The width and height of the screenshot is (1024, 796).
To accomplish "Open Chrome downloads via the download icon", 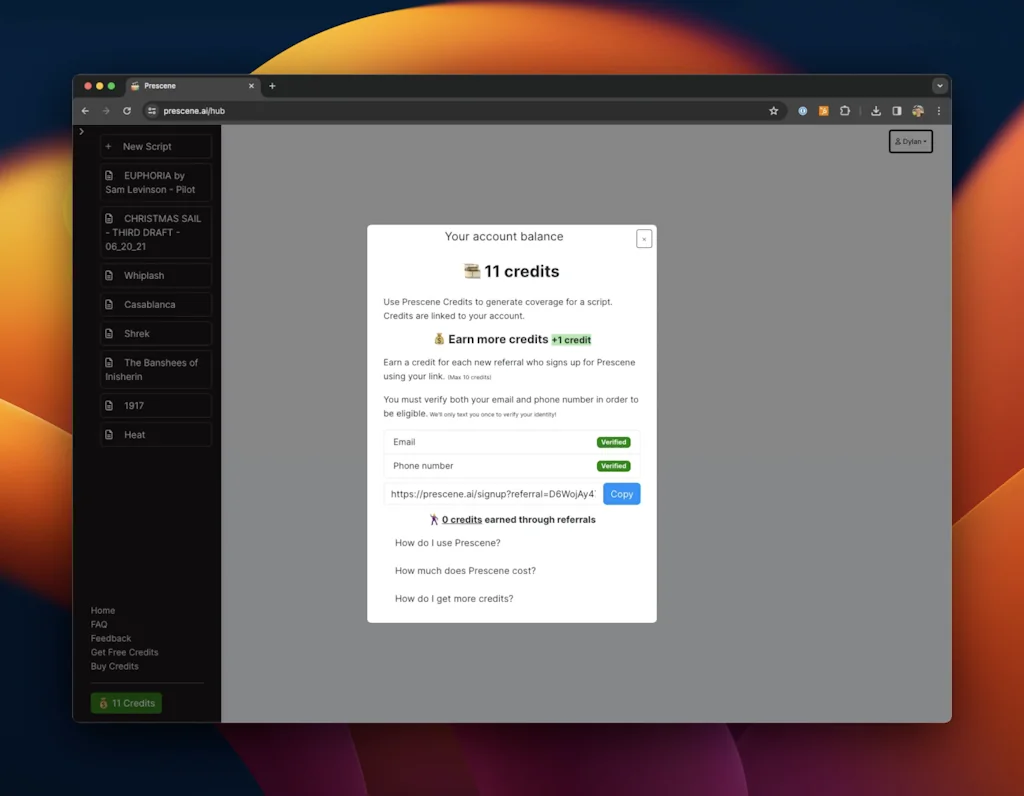I will coord(875,111).
